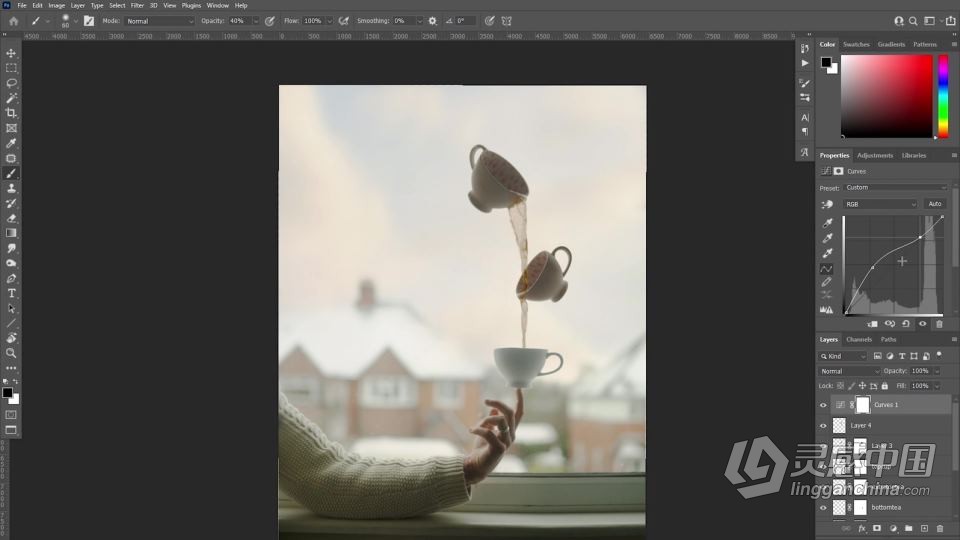Click the foreground color swatch in Color panel
The width and height of the screenshot is (960, 540).
point(826,62)
